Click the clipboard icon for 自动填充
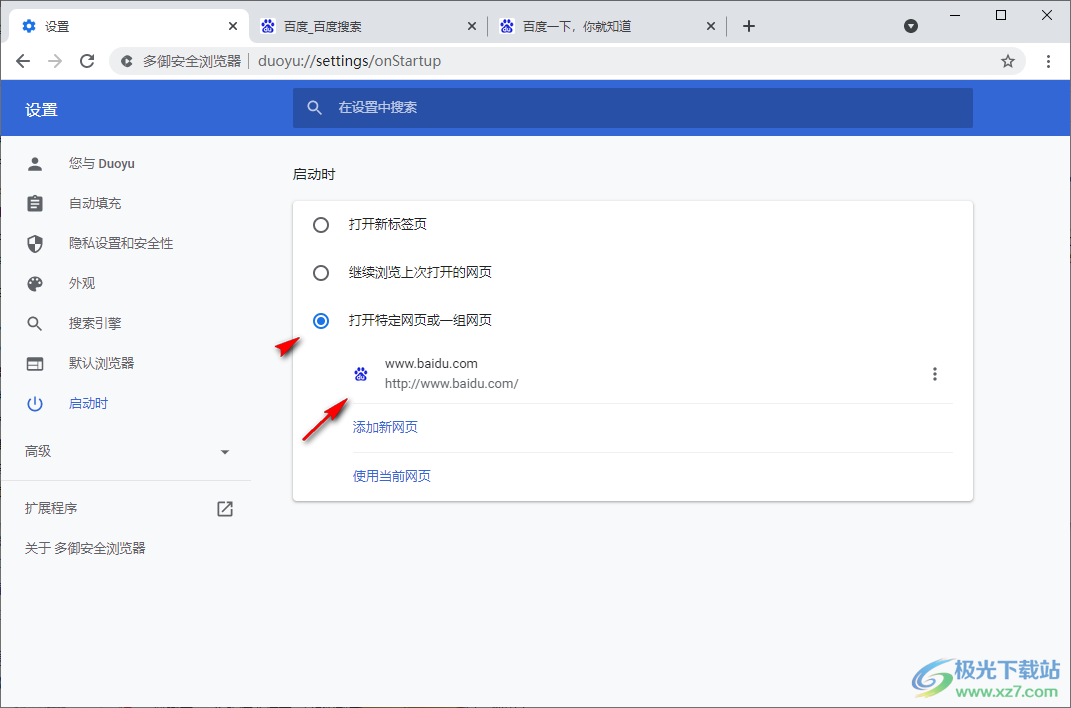Viewport: 1071px width, 708px height. [x=35, y=203]
